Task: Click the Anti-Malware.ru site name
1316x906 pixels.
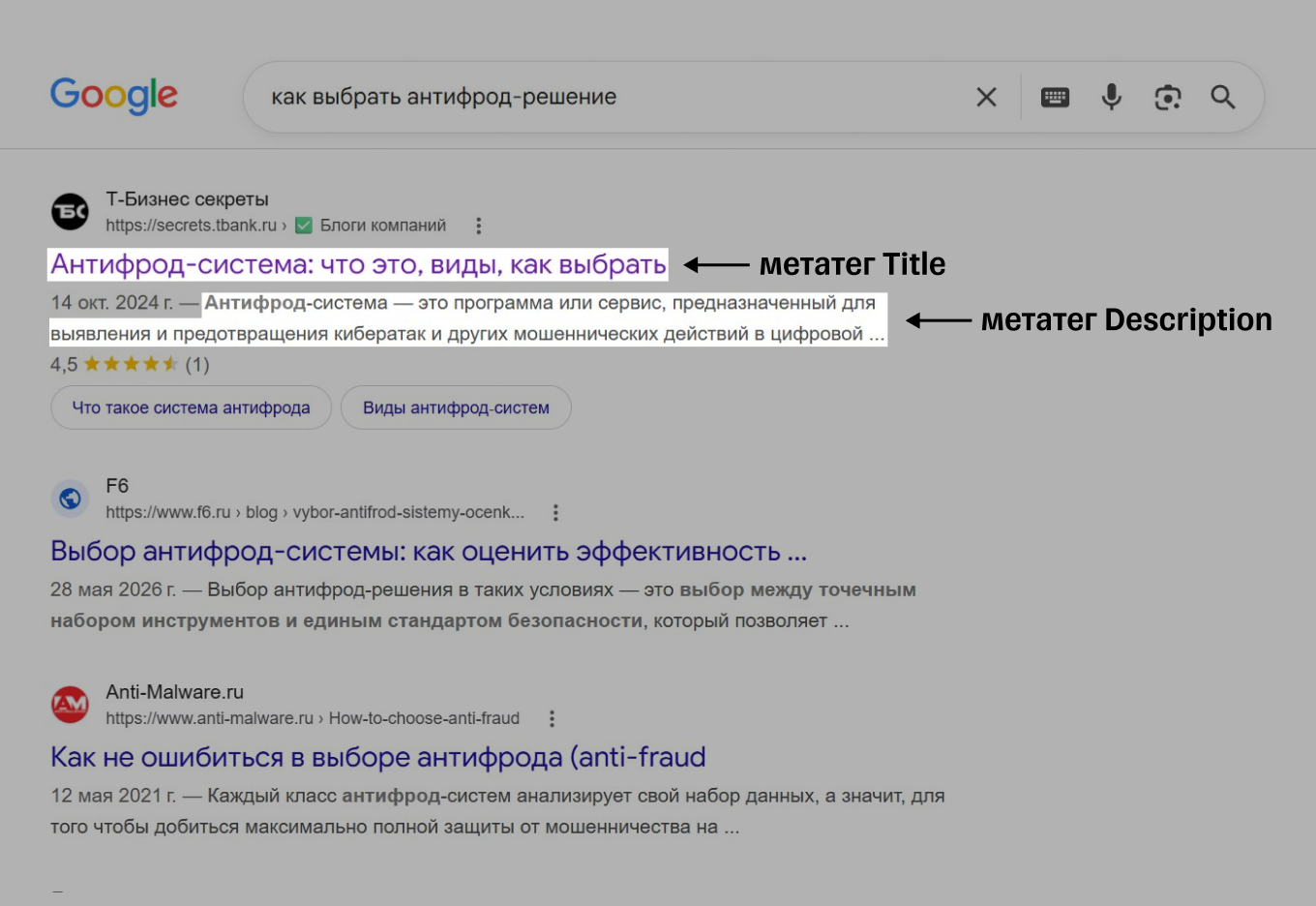Action: point(174,692)
